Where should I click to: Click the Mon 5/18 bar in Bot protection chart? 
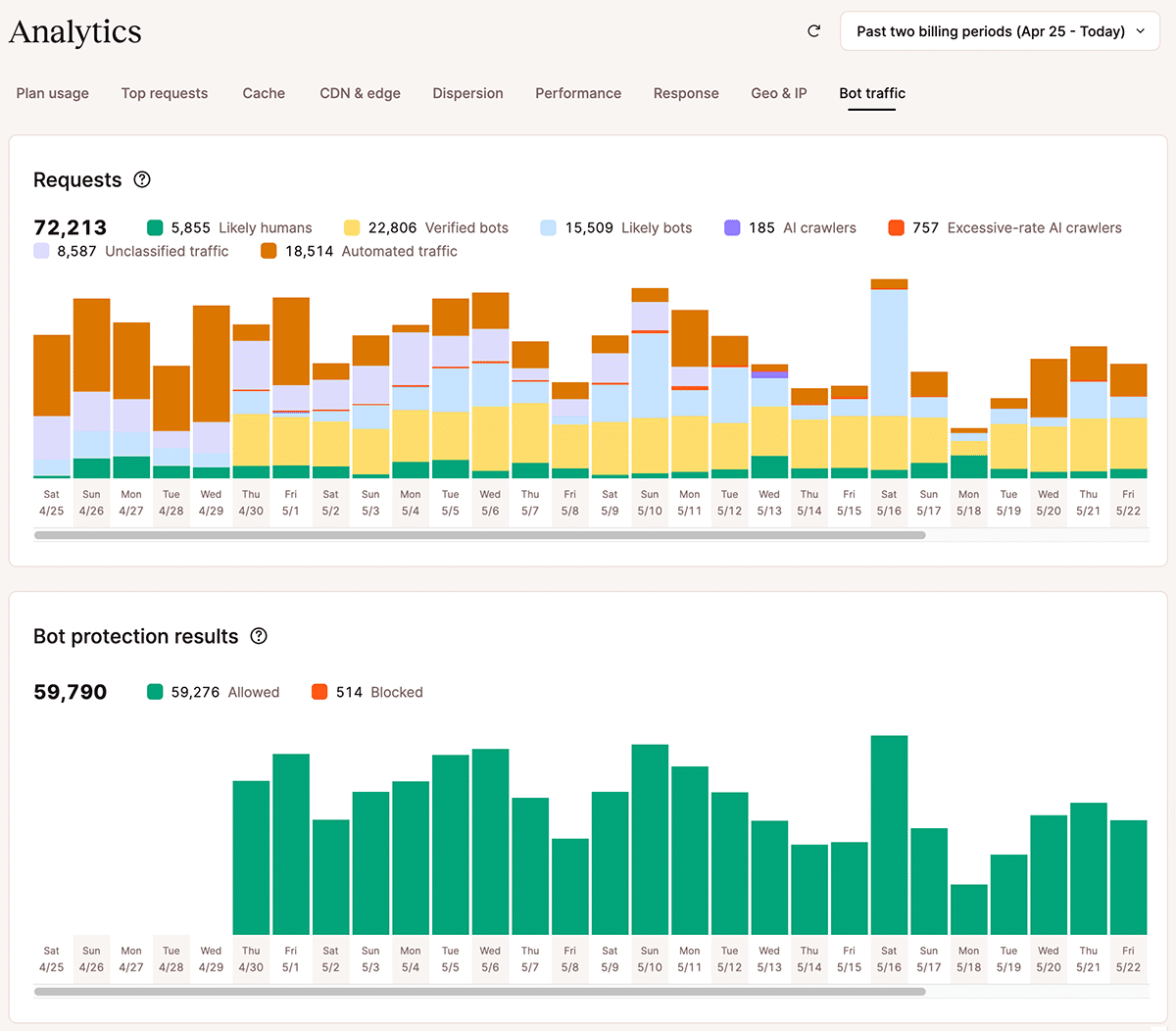click(969, 909)
